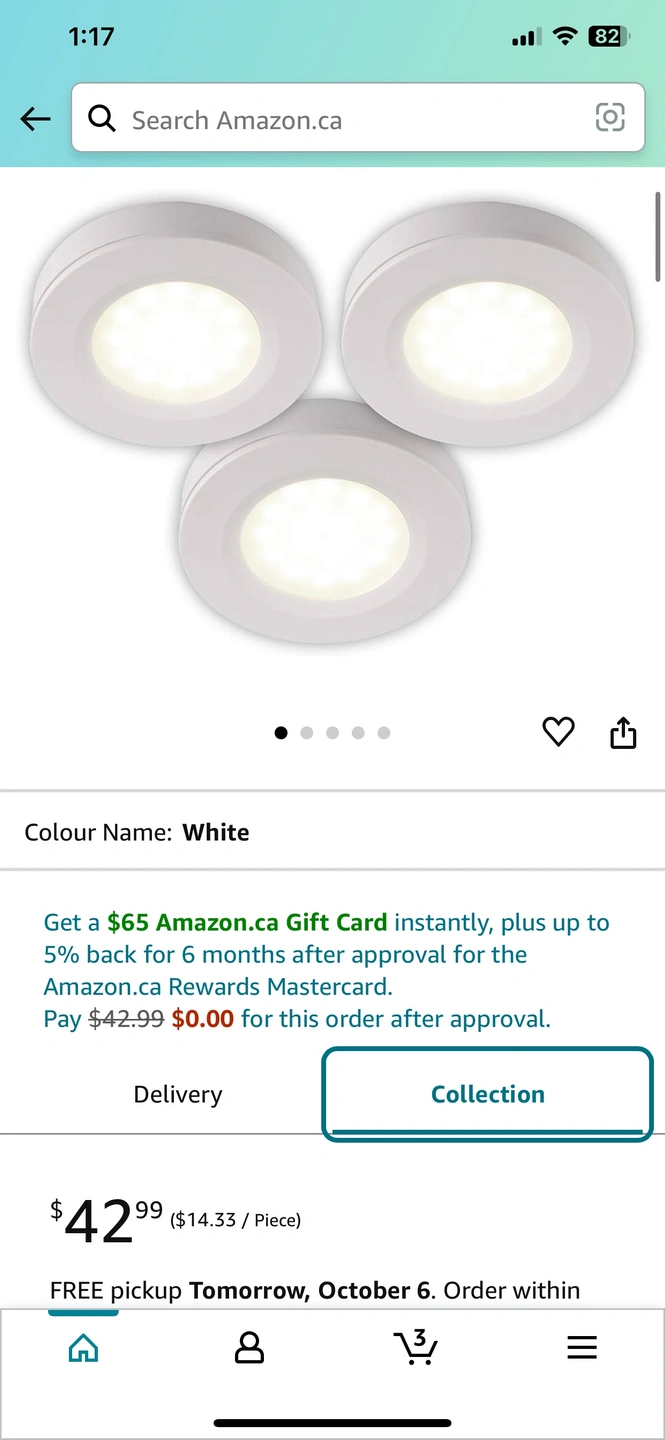This screenshot has width=665, height=1440.
Task: Open the camera lens scan icon
Action: (x=610, y=118)
